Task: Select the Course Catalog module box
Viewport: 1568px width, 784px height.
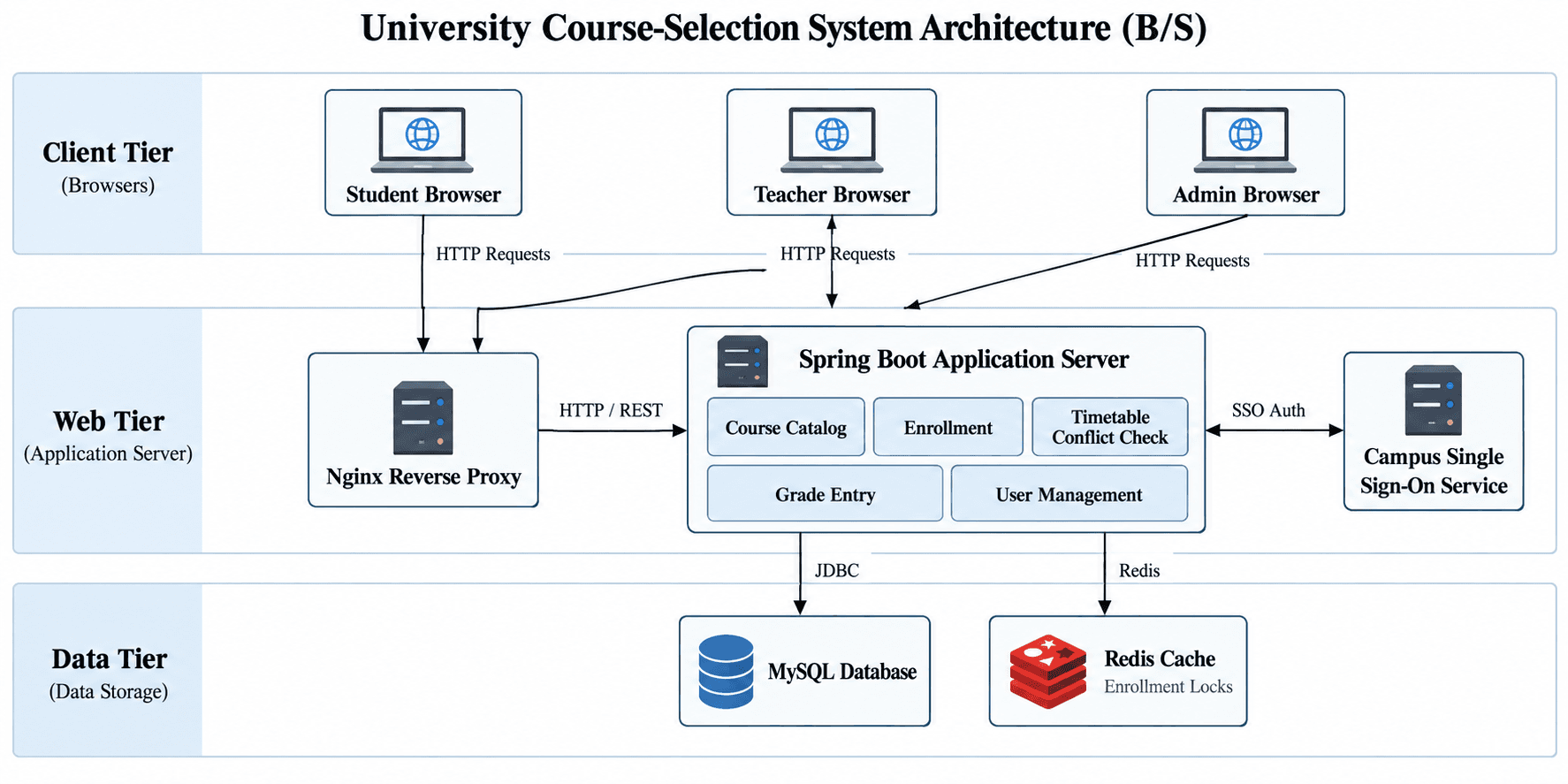Action: 786,427
